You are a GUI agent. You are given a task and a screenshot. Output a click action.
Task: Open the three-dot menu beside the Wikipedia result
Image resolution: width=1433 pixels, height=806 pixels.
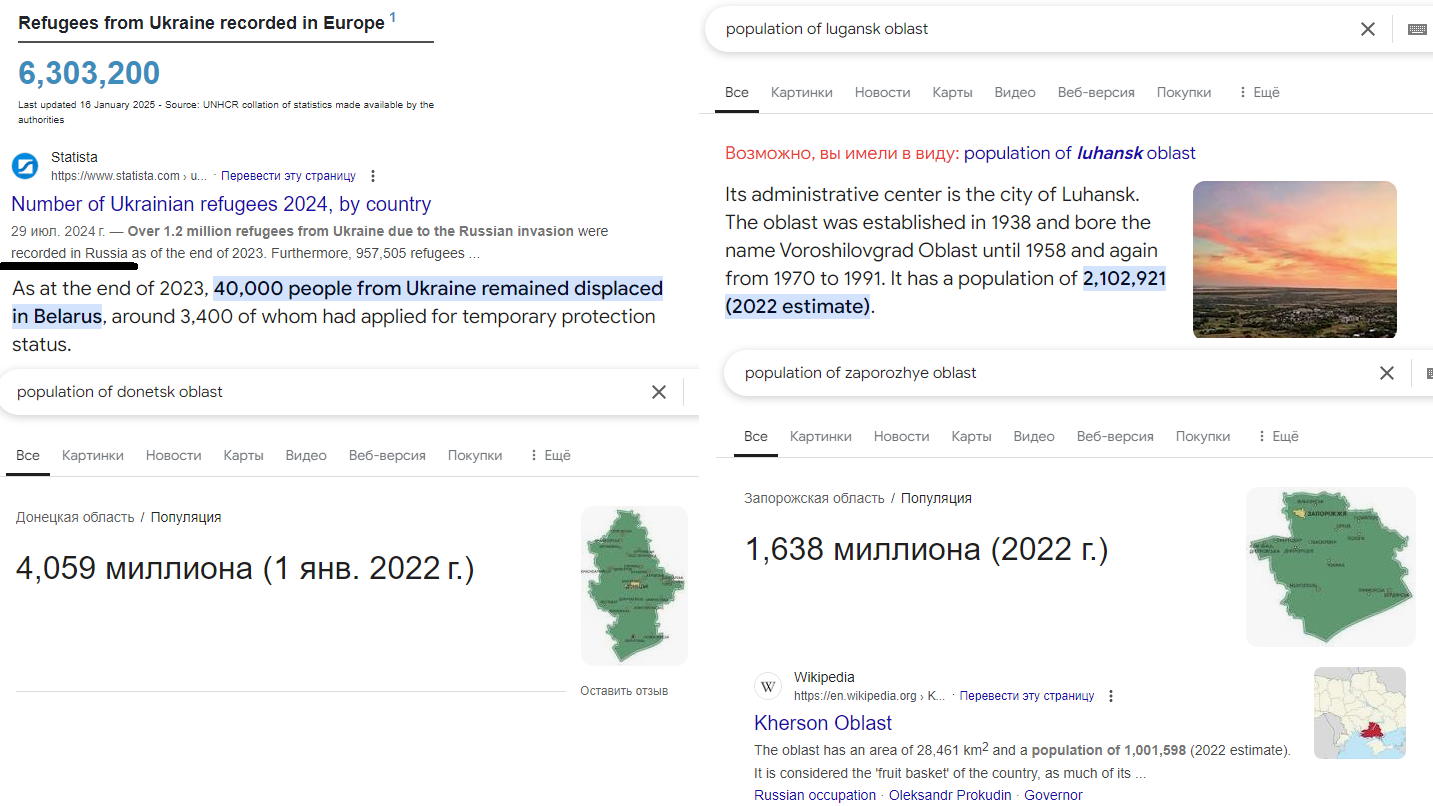point(1111,696)
